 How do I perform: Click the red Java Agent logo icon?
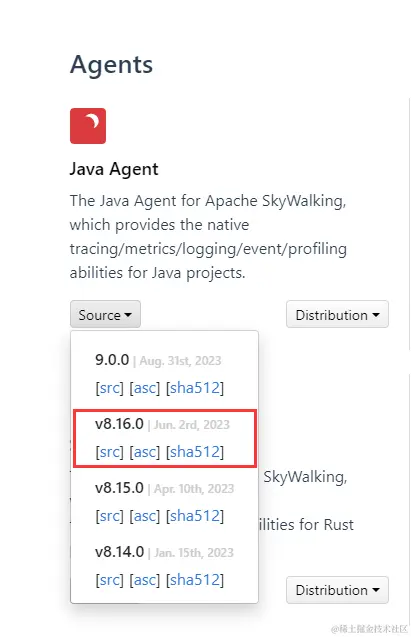click(88, 126)
